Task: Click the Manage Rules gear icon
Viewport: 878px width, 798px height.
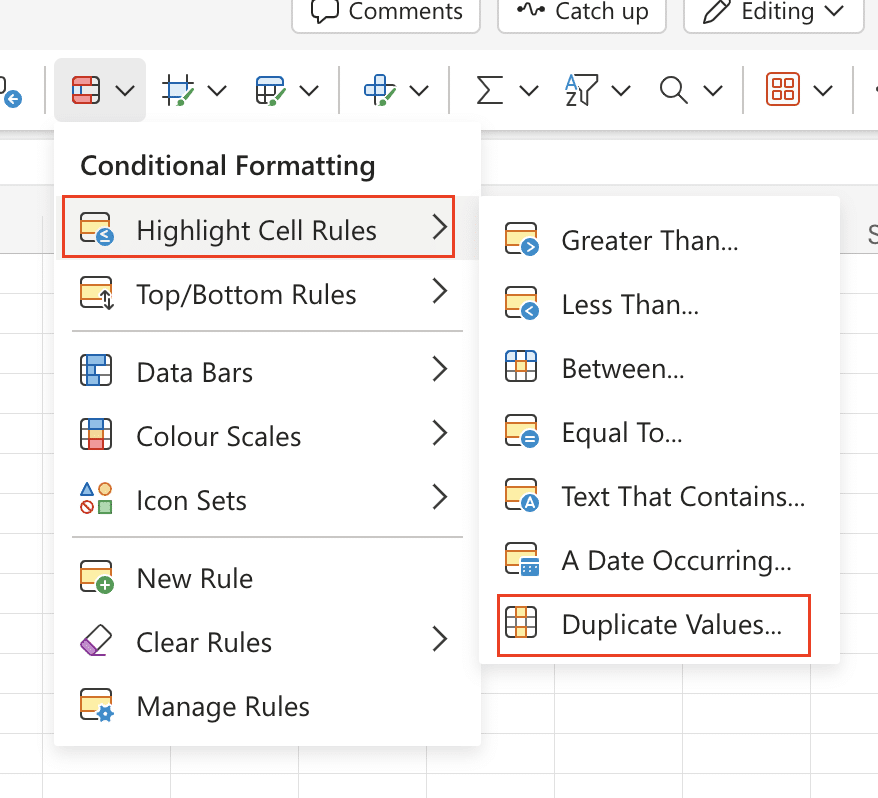Action: [97, 704]
